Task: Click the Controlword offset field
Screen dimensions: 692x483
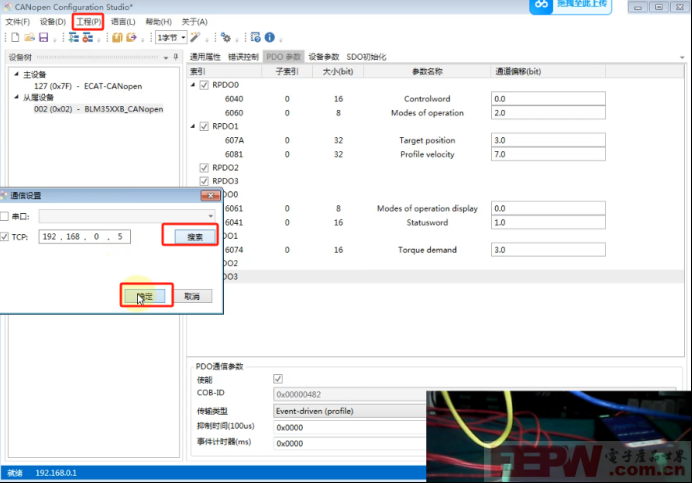Action: [548, 99]
